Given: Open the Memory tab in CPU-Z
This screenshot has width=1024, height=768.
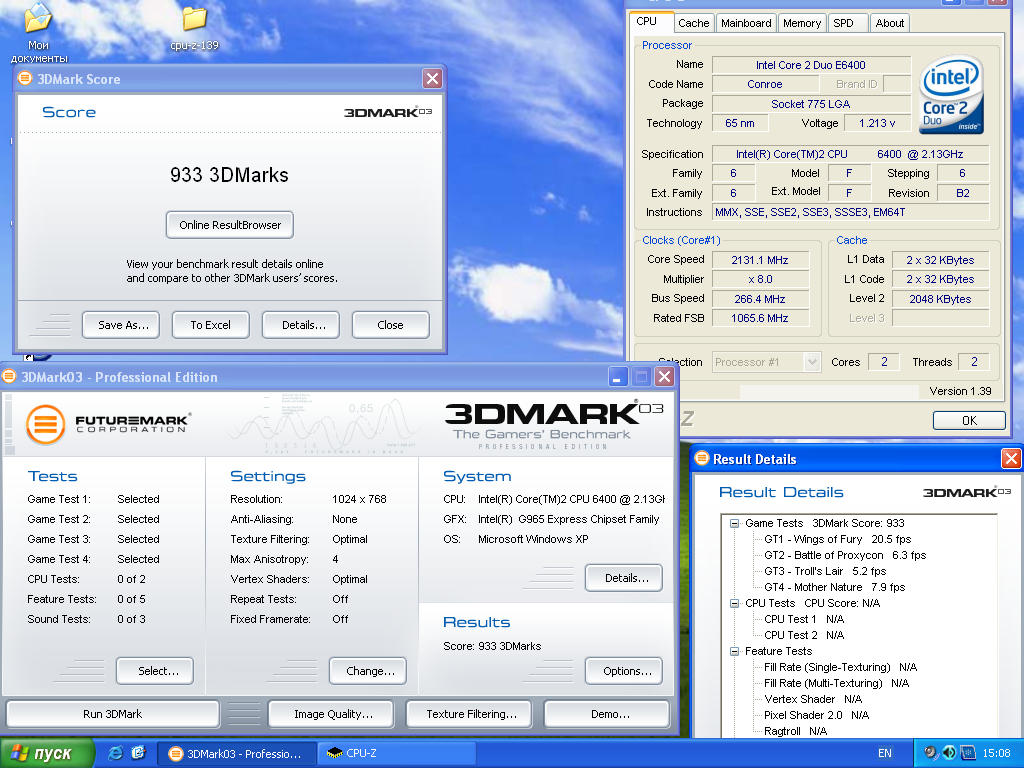Looking at the screenshot, I should click(x=802, y=23).
